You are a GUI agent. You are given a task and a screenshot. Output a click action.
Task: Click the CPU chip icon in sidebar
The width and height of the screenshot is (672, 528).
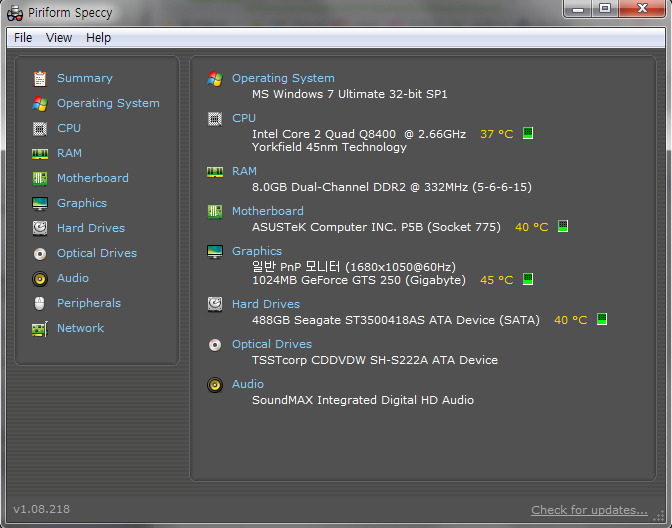pyautogui.click(x=40, y=129)
